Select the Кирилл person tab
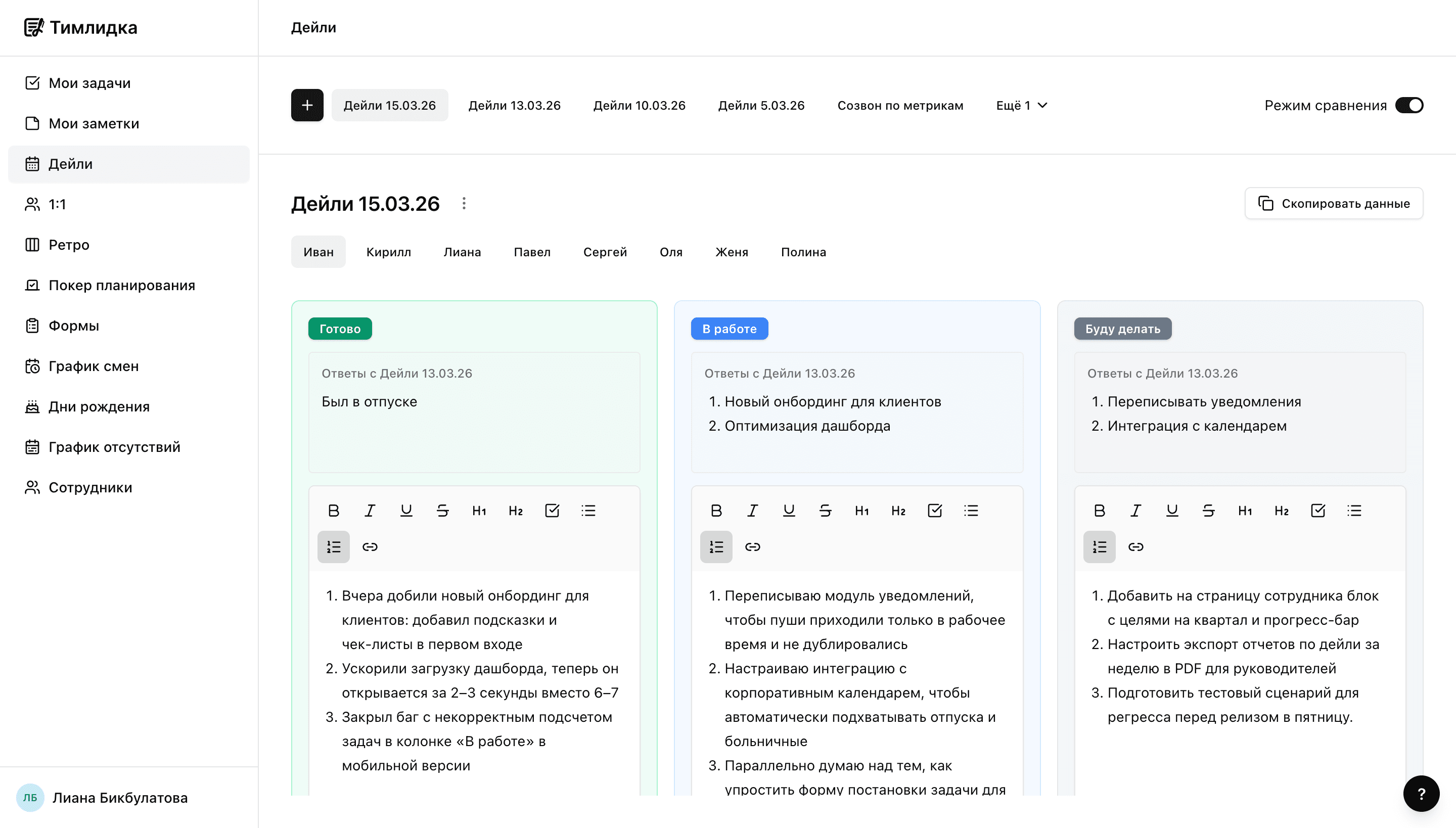This screenshot has width=1456, height=828. pyautogui.click(x=388, y=252)
